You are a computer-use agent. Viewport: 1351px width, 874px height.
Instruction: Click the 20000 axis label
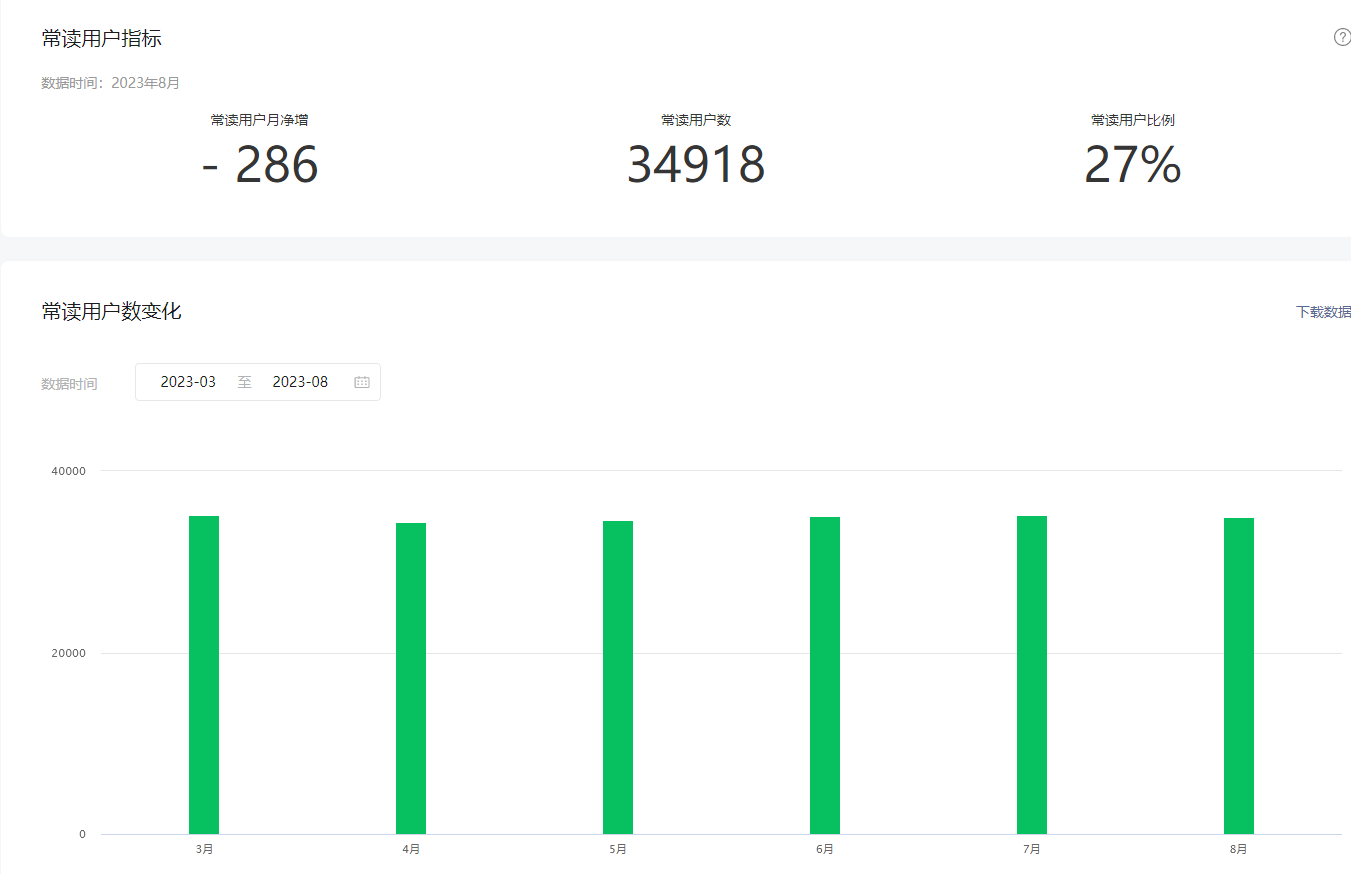69,653
